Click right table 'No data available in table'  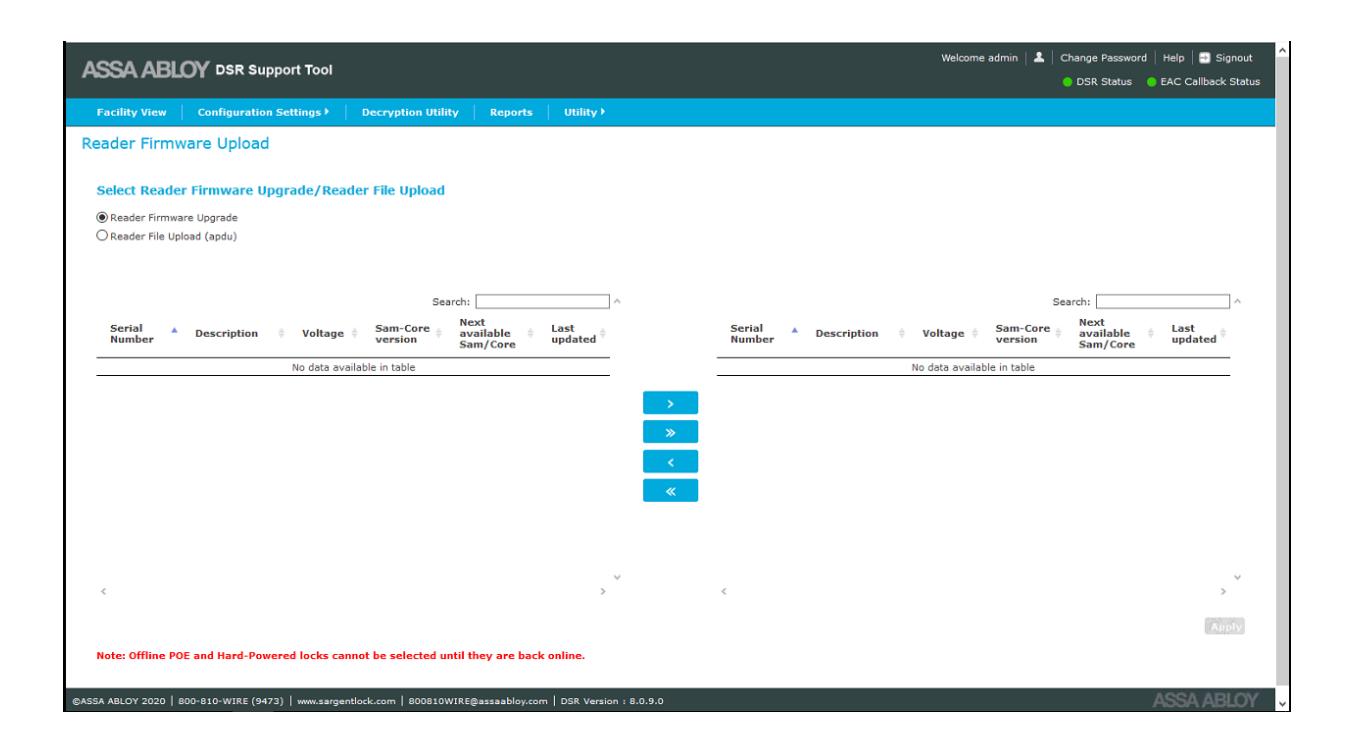point(973,367)
